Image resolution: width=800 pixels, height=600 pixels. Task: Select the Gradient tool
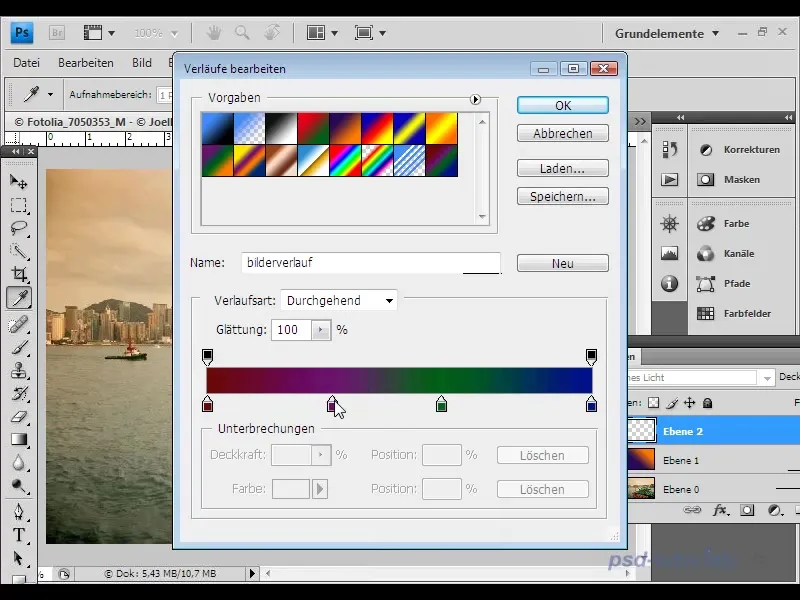[x=19, y=439]
